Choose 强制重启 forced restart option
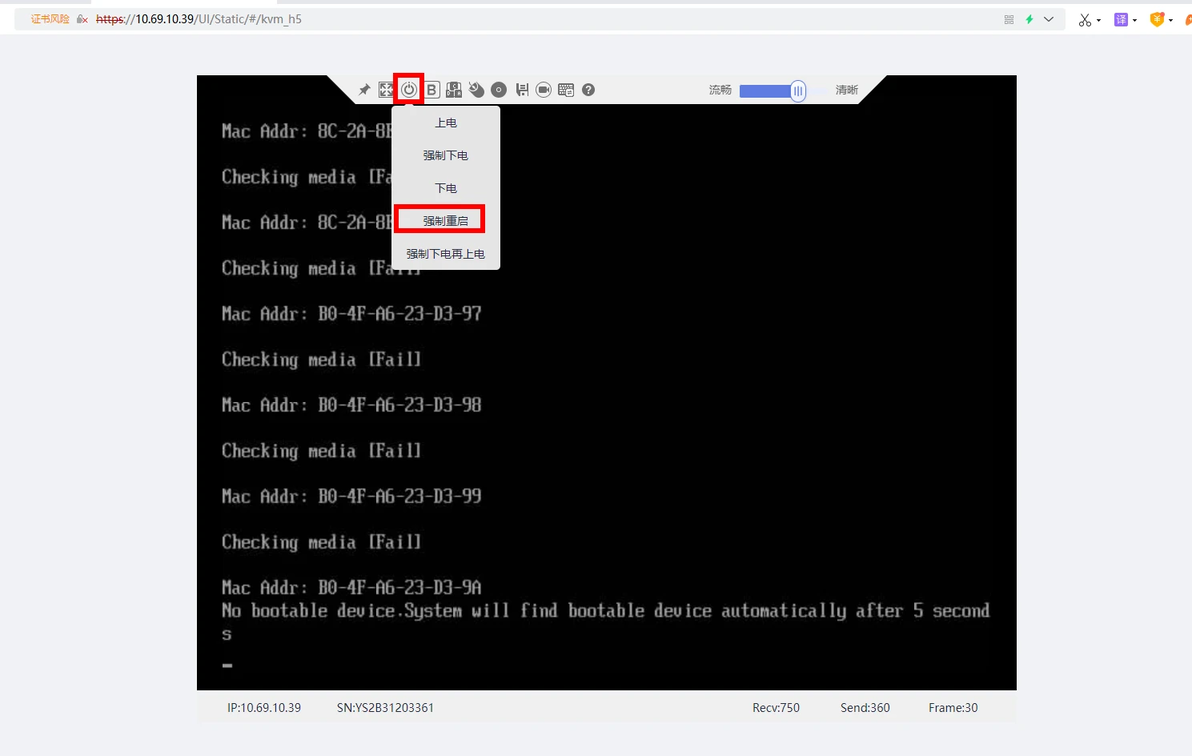 (x=445, y=221)
